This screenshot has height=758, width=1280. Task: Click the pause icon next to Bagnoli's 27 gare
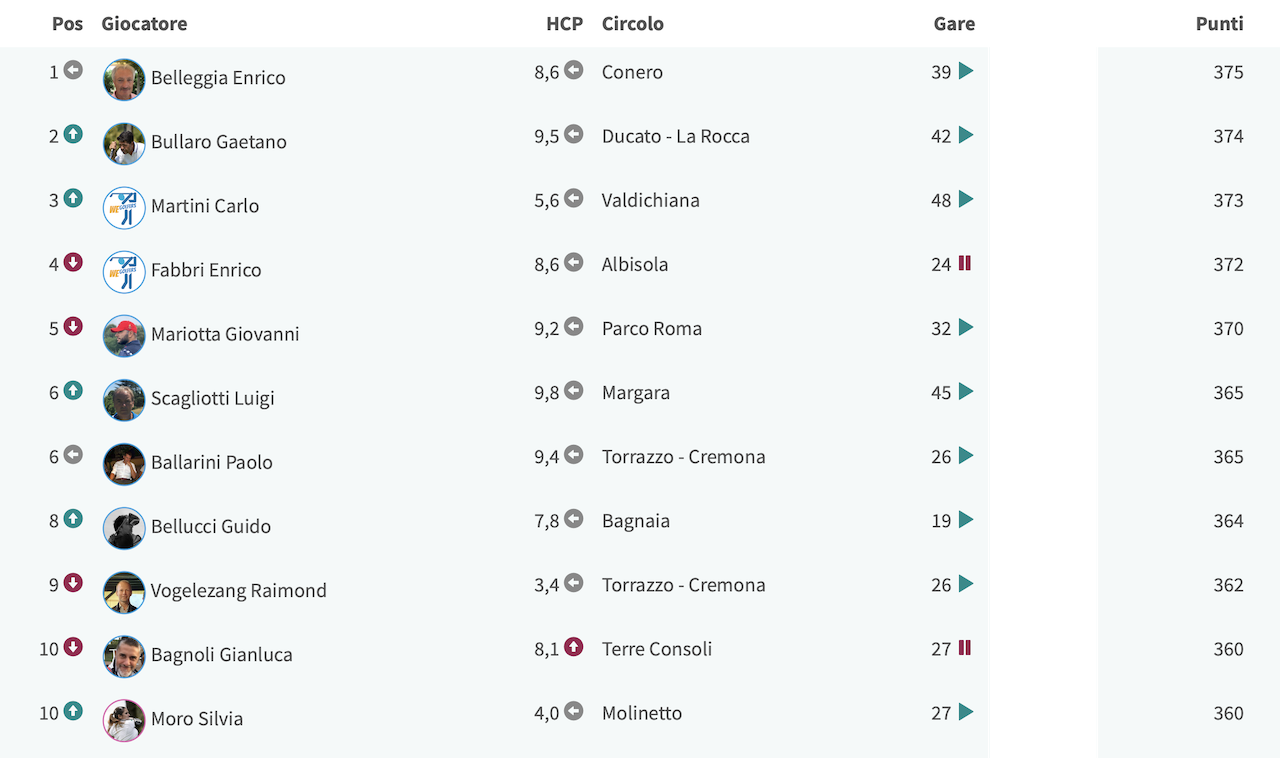(965, 648)
